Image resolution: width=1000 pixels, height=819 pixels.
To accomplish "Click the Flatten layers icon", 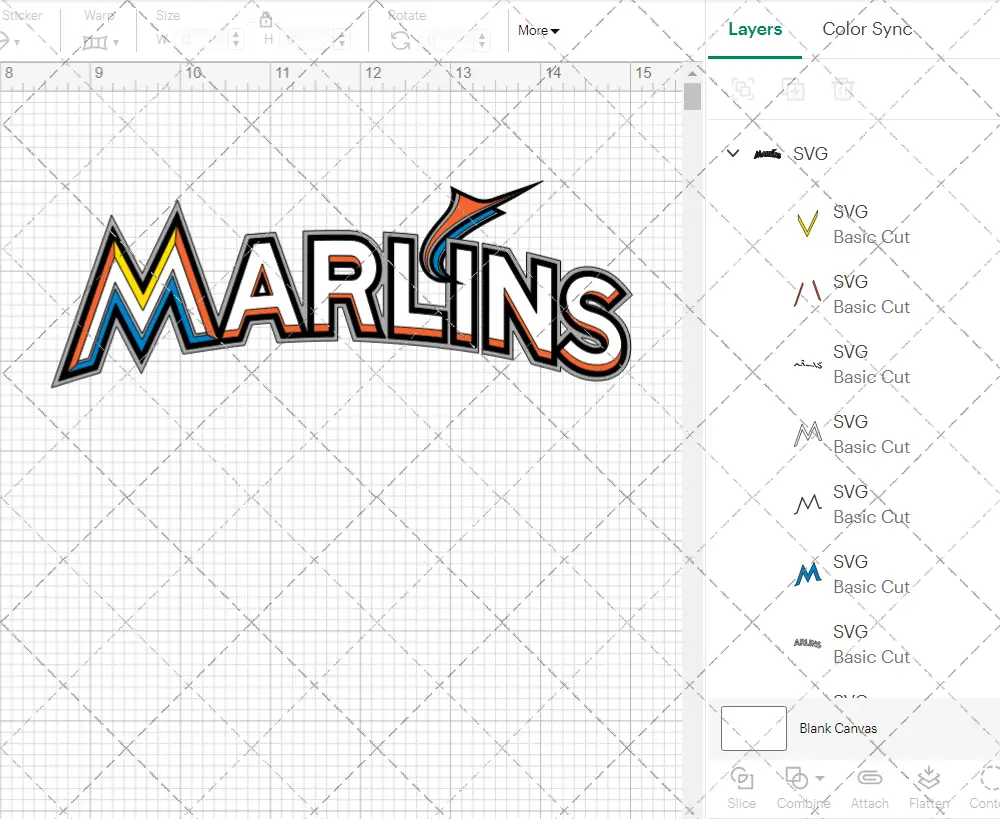I will [x=929, y=779].
